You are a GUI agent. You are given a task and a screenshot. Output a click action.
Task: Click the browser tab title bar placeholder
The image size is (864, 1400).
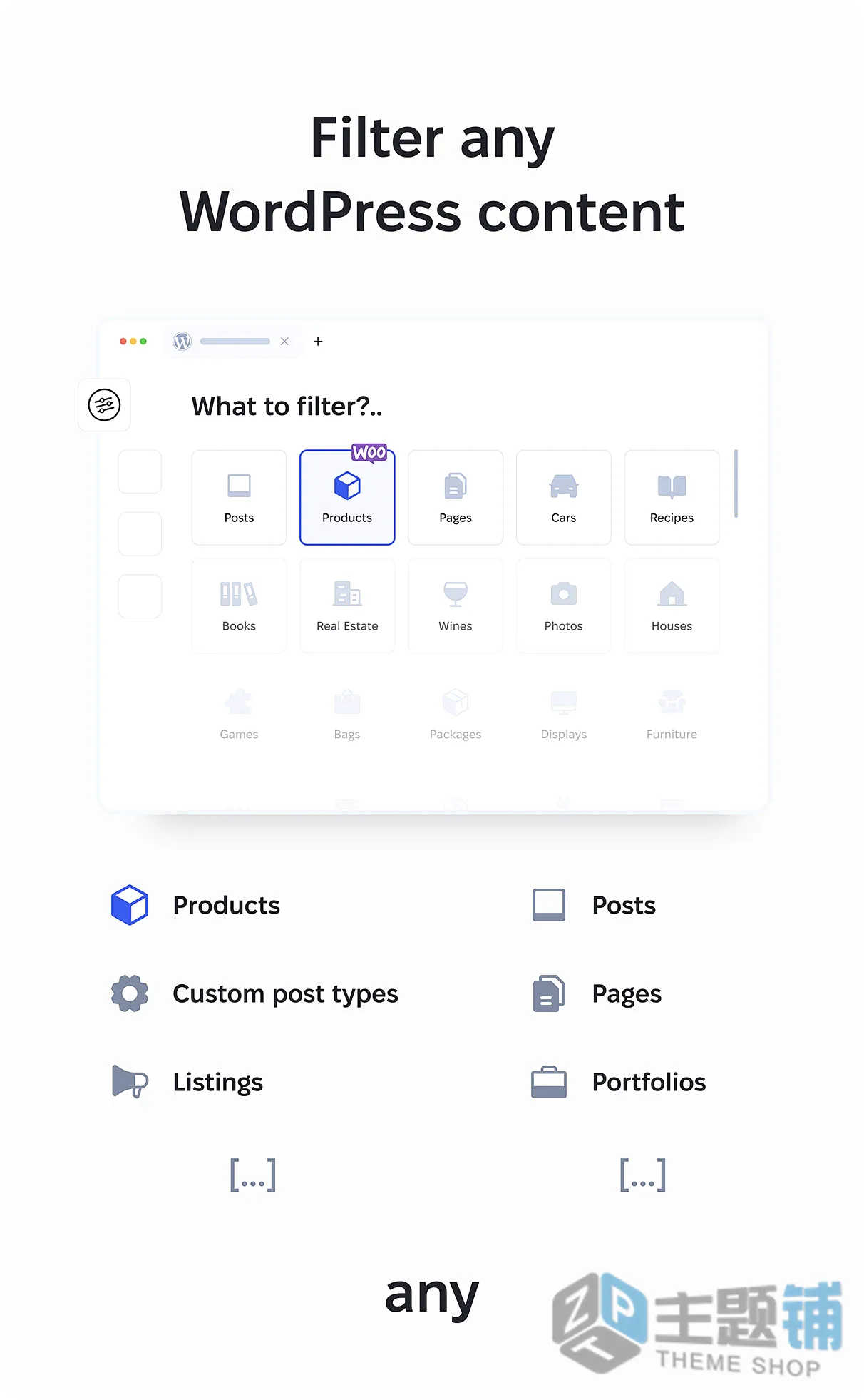235,342
